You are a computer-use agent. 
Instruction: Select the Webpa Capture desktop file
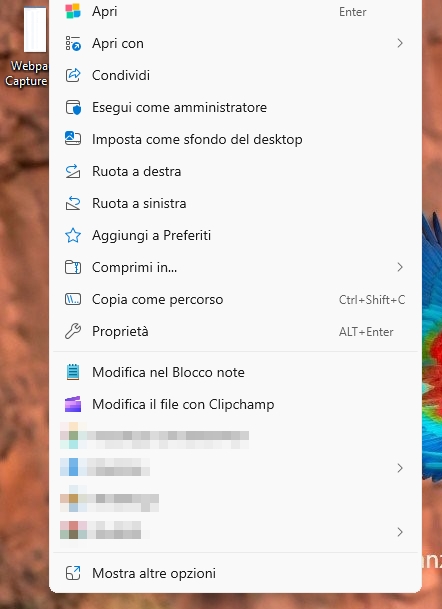click(x=26, y=47)
